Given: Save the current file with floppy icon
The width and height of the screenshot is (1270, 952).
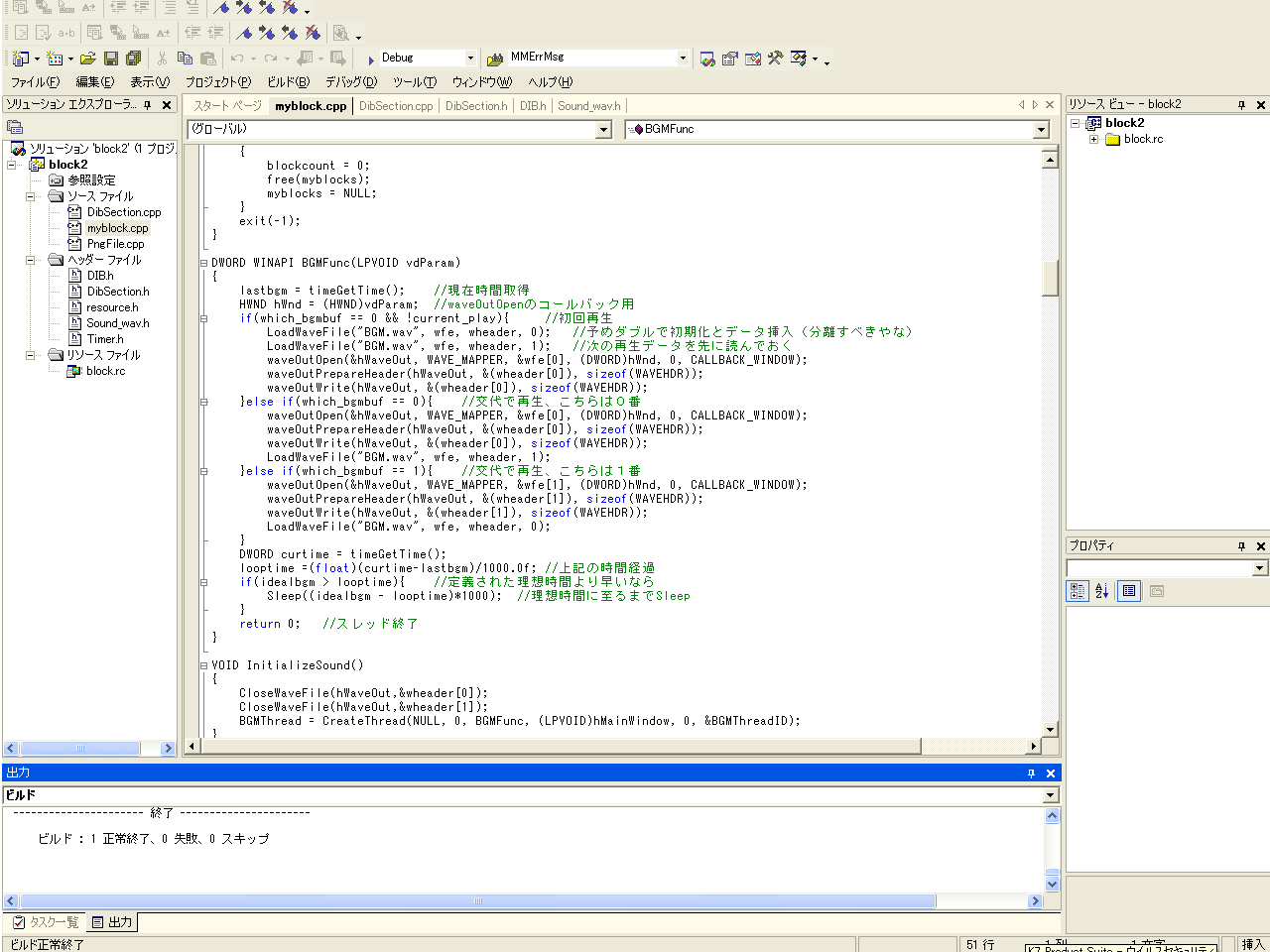Looking at the screenshot, I should (x=111, y=59).
